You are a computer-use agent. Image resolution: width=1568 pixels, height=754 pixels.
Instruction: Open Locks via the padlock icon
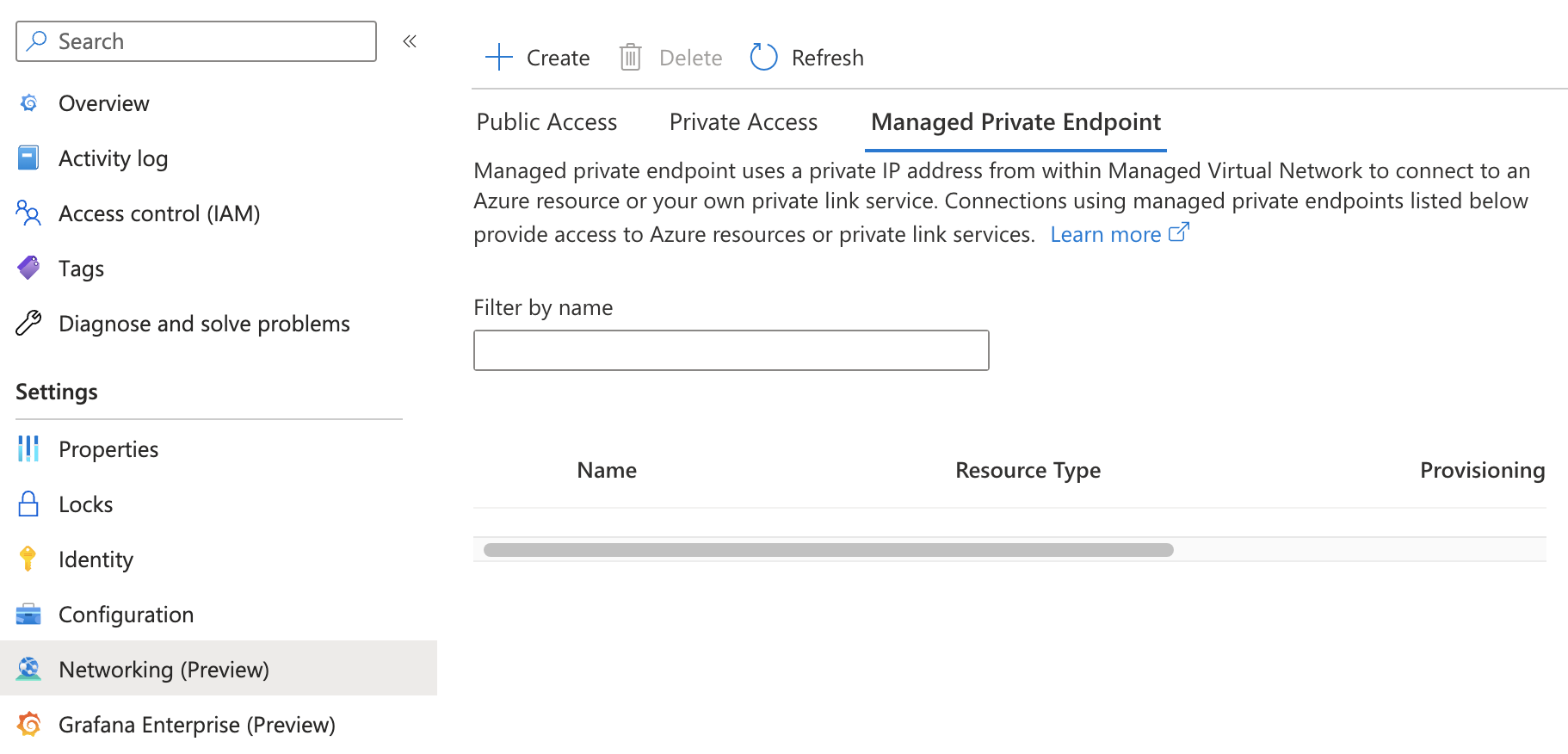[x=28, y=504]
